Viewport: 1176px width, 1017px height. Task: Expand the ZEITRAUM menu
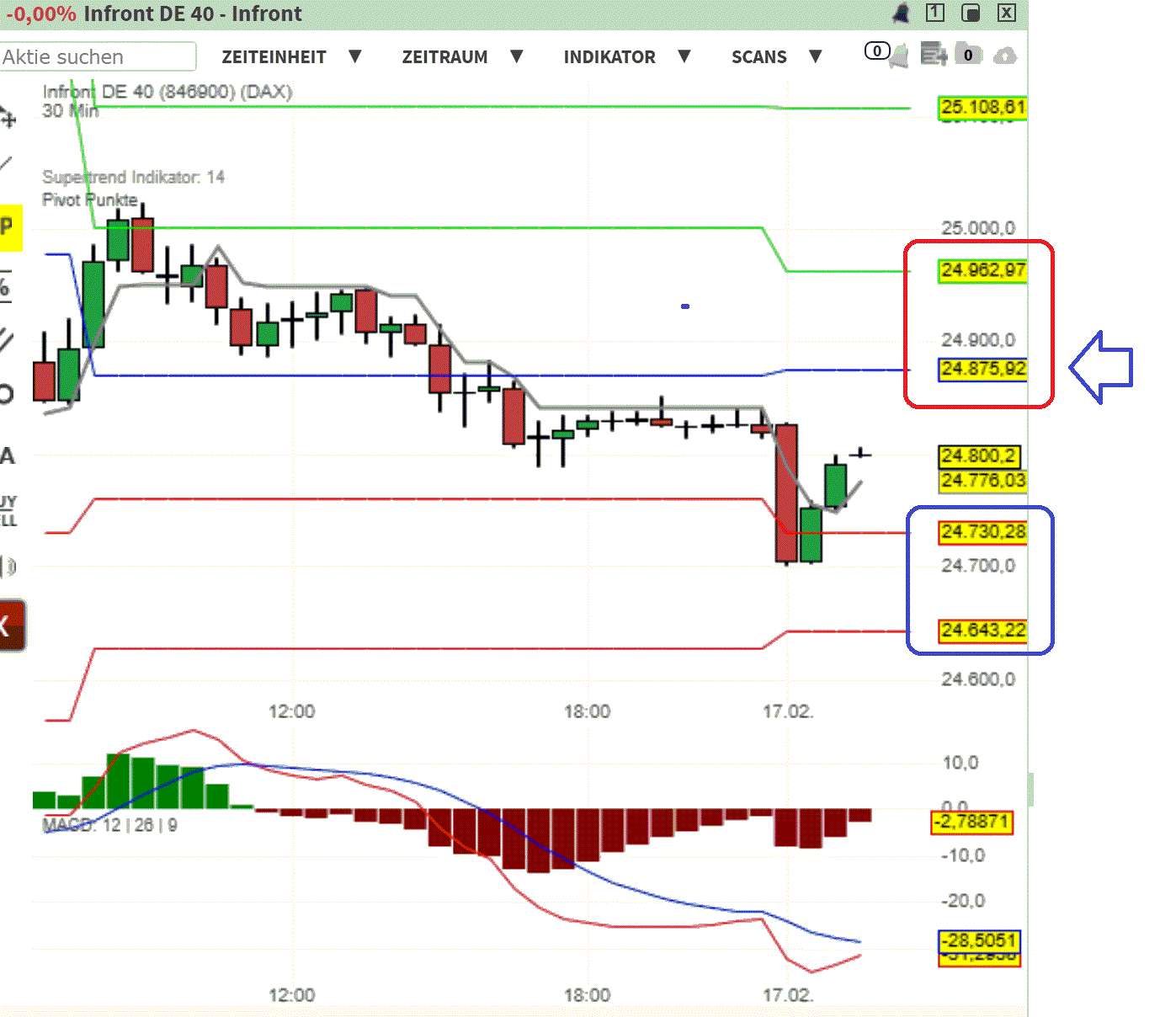(461, 56)
